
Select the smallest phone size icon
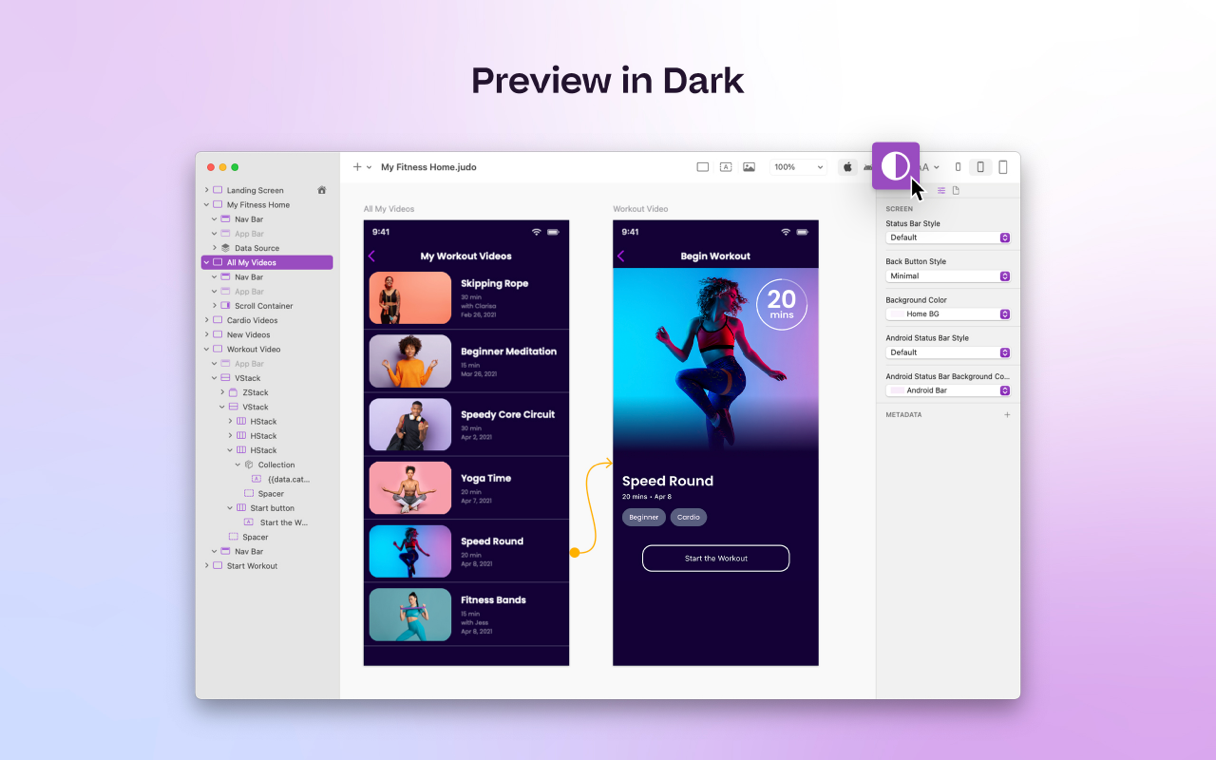(x=958, y=167)
